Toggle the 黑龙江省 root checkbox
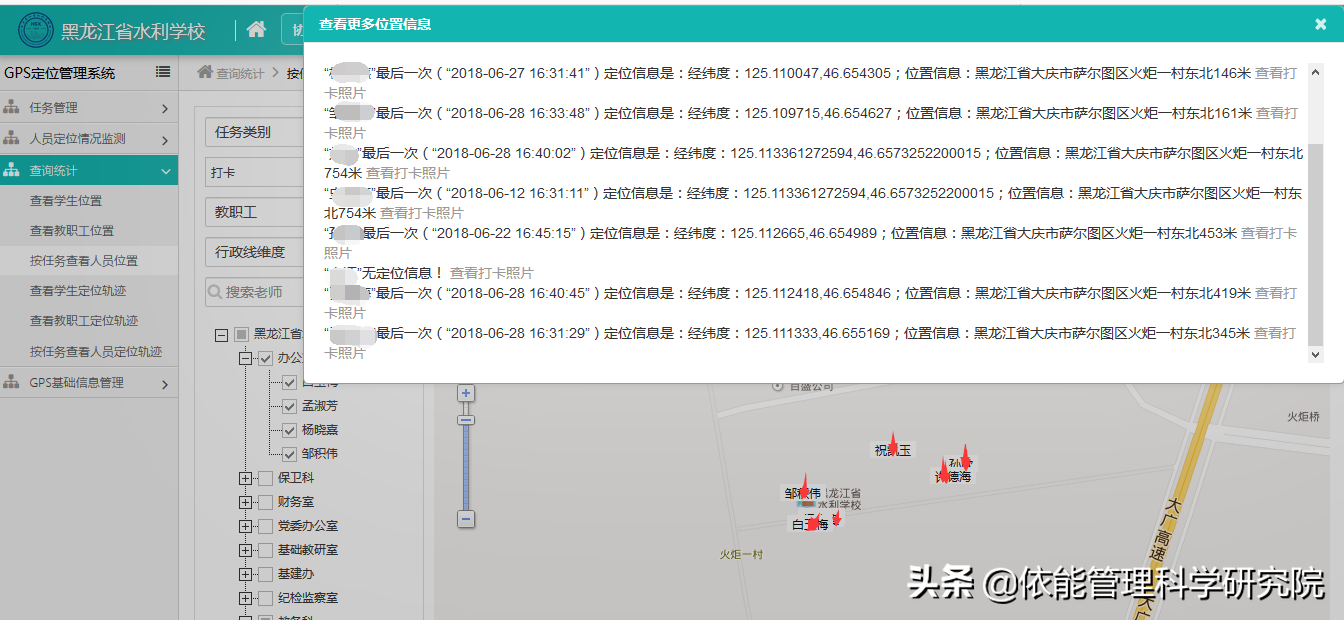The image size is (1344, 620). click(242, 334)
